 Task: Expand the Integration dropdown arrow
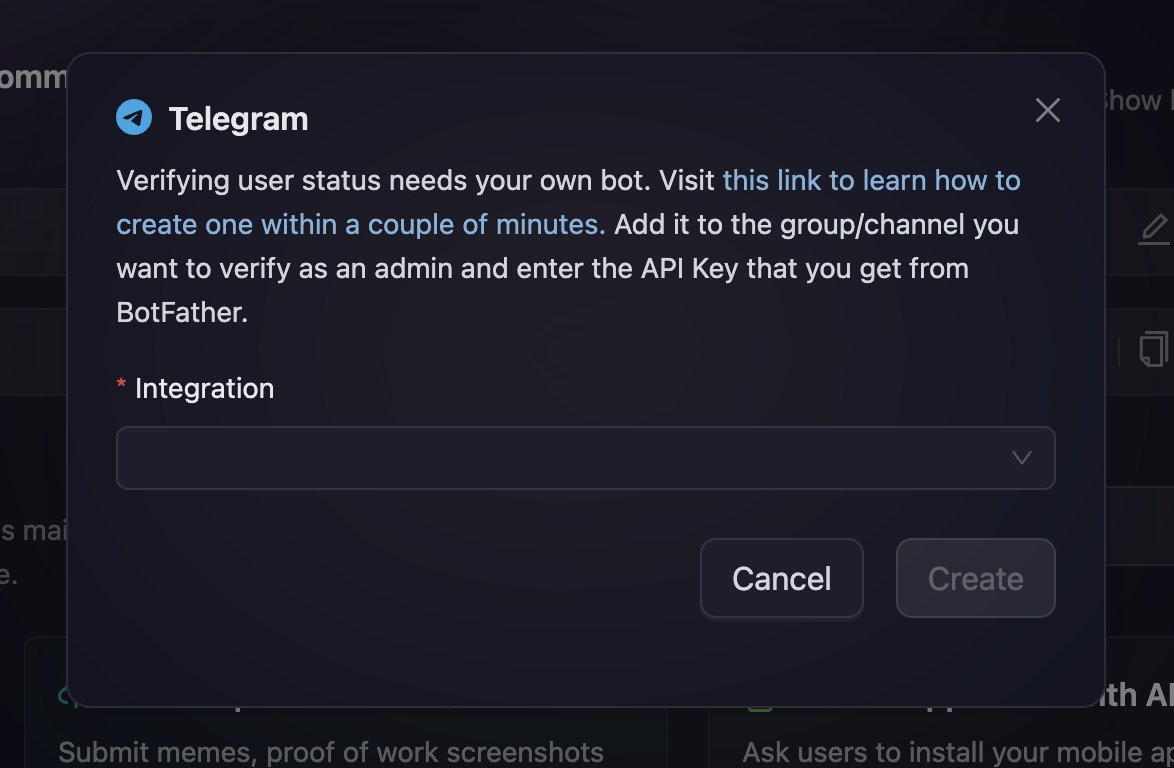(x=1021, y=458)
